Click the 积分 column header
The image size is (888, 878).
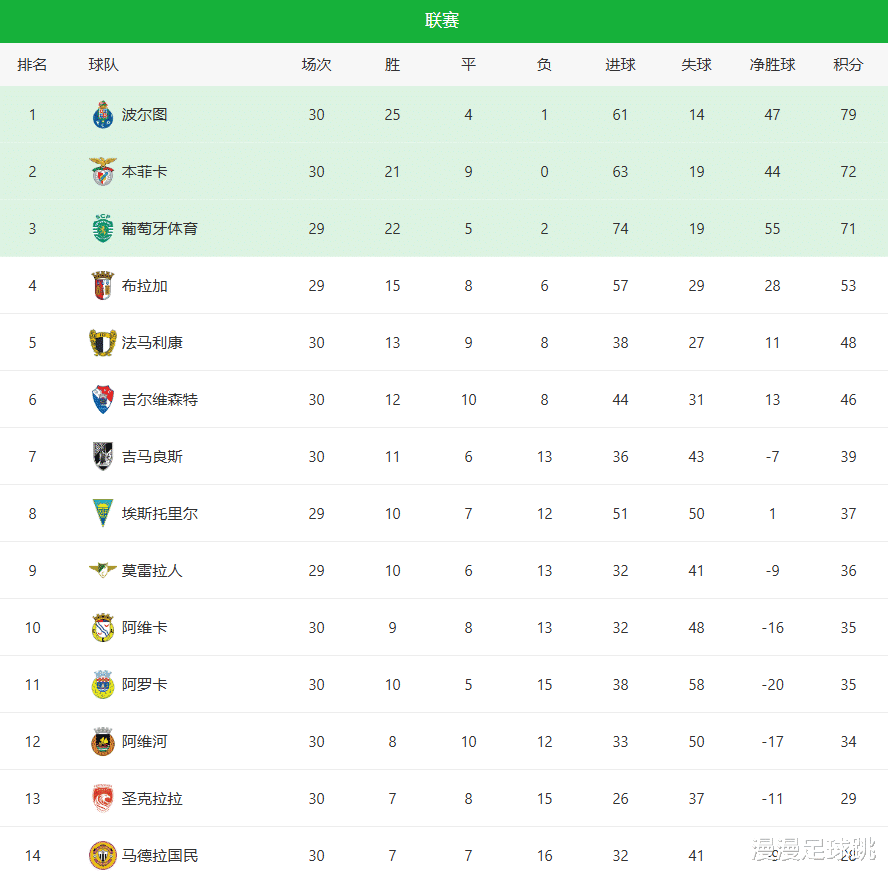pyautogui.click(x=848, y=65)
